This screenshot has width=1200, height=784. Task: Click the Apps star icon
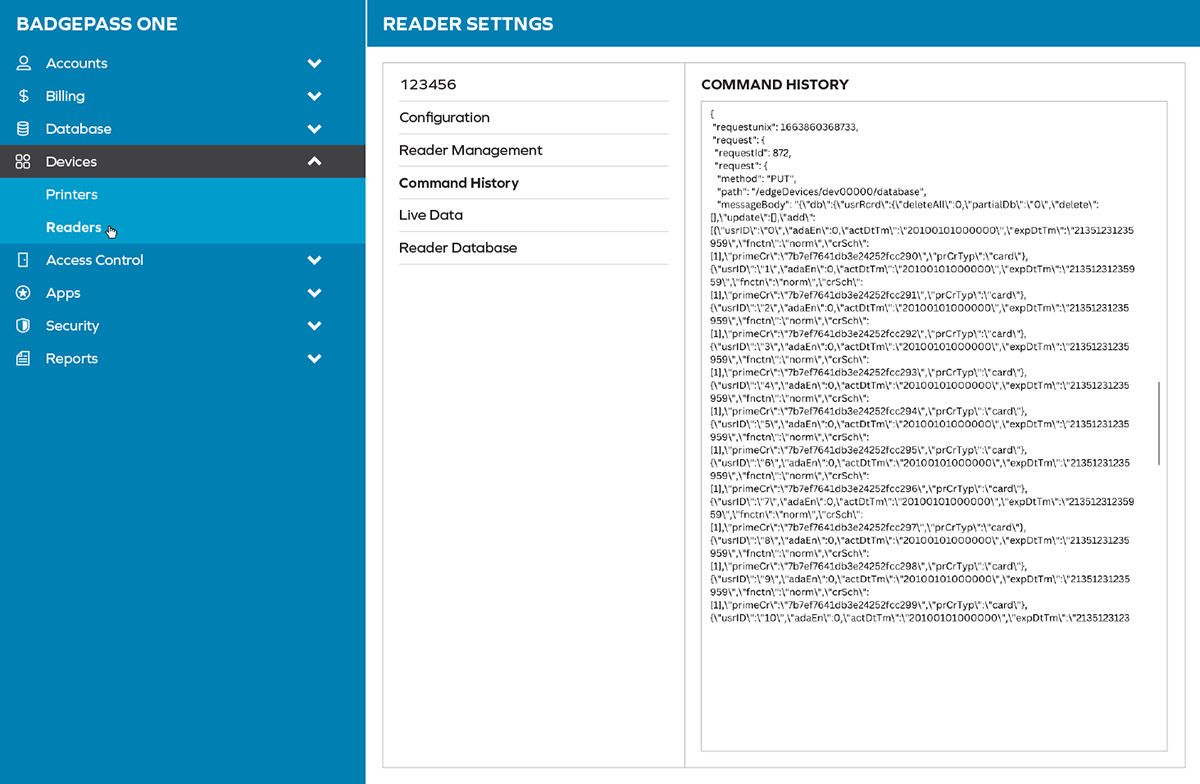(23, 293)
